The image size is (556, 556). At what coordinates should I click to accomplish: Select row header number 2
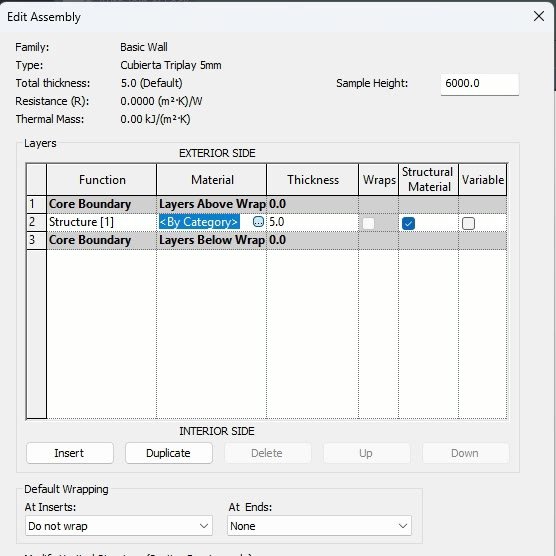36,222
